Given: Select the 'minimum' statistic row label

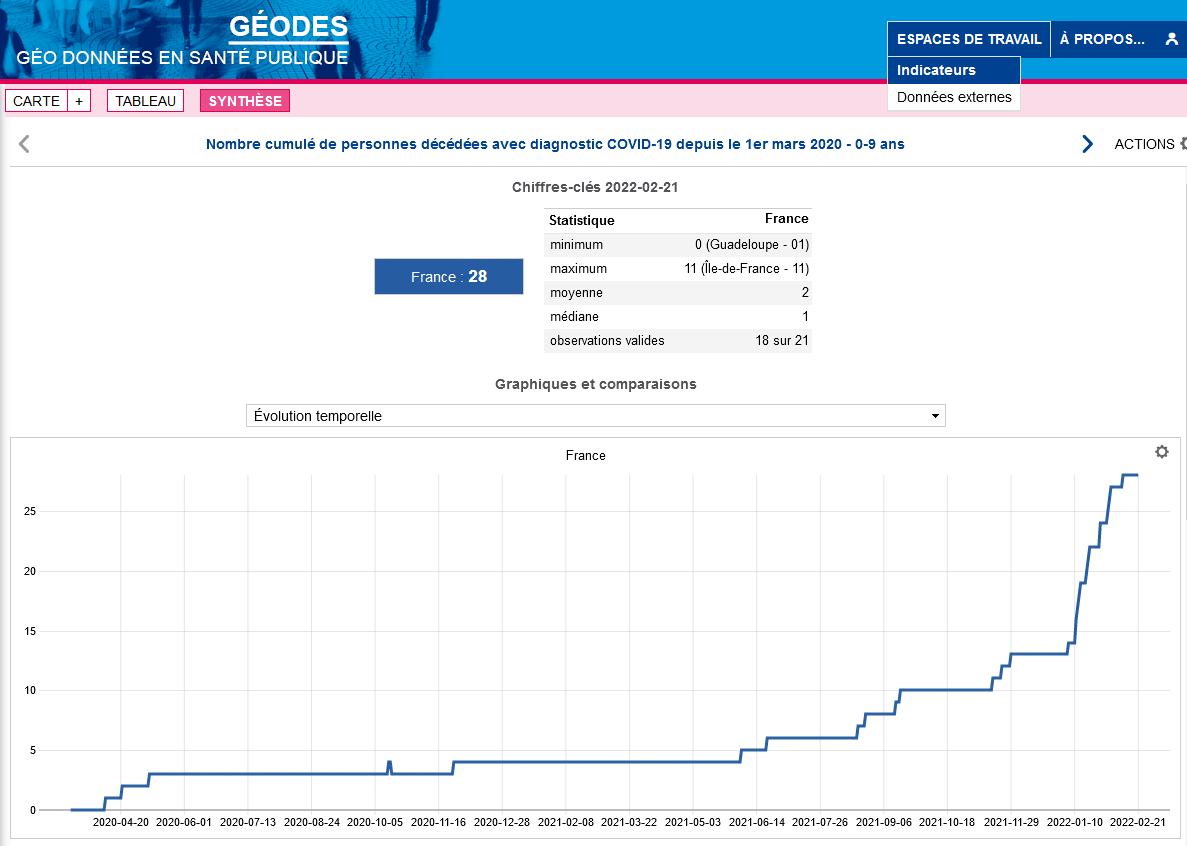Looking at the screenshot, I should coord(576,244).
